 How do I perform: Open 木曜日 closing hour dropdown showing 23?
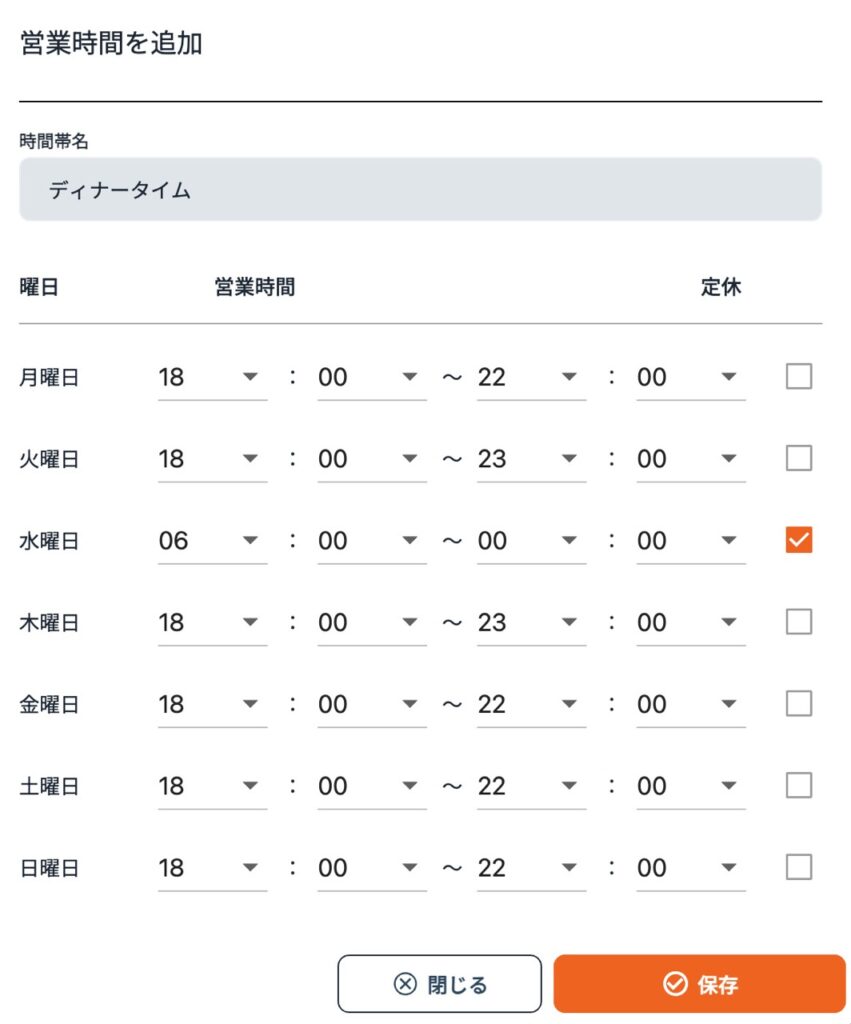pyautogui.click(x=531, y=623)
